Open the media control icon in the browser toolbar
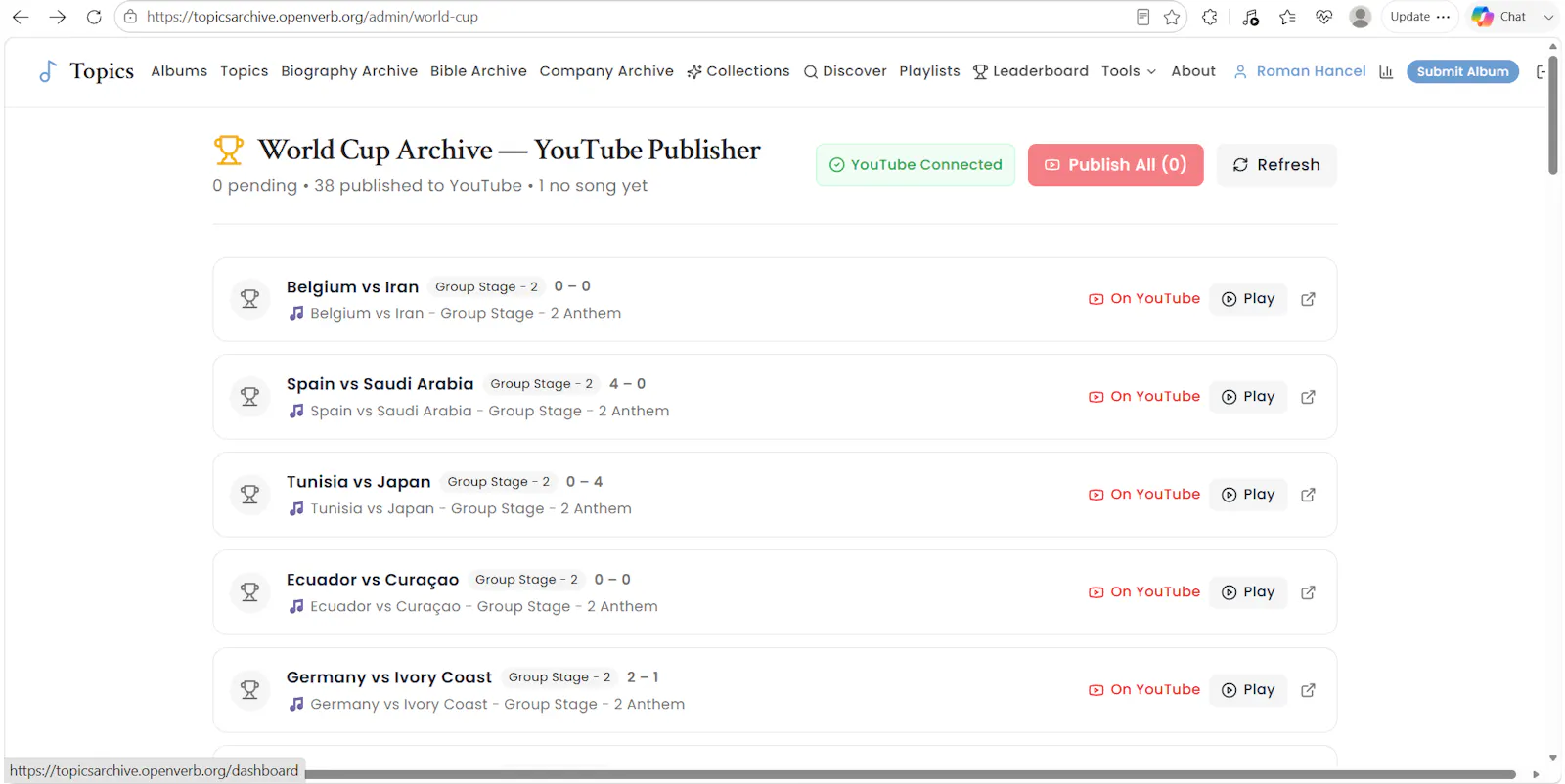Image resolution: width=1565 pixels, height=784 pixels. pos(1250,17)
